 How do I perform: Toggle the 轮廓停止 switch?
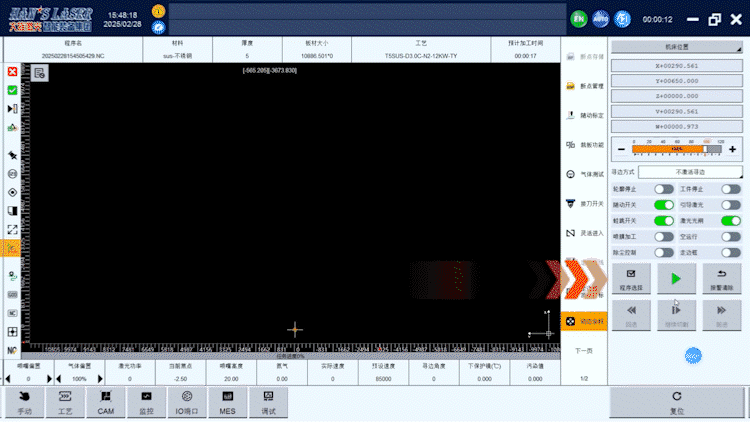pos(664,189)
